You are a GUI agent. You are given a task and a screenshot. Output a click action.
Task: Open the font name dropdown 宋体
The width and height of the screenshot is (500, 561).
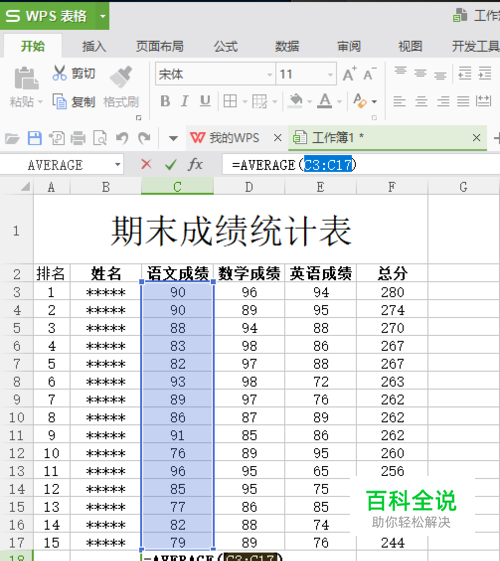[x=270, y=75]
